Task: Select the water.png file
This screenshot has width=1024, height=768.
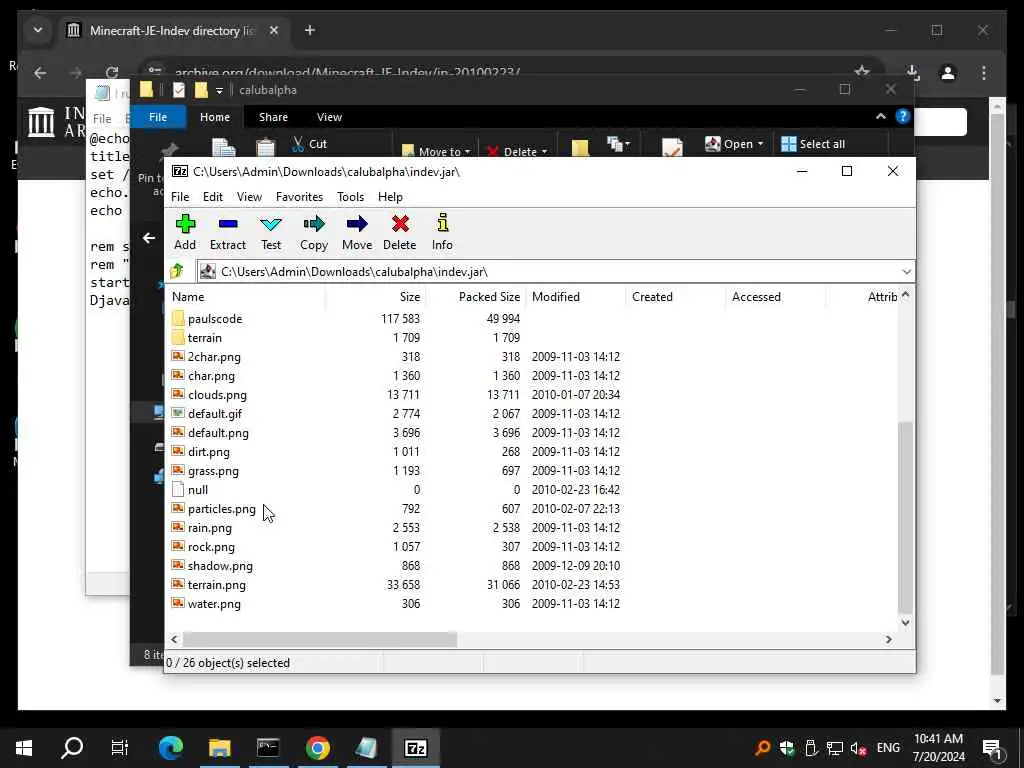Action: point(214,603)
